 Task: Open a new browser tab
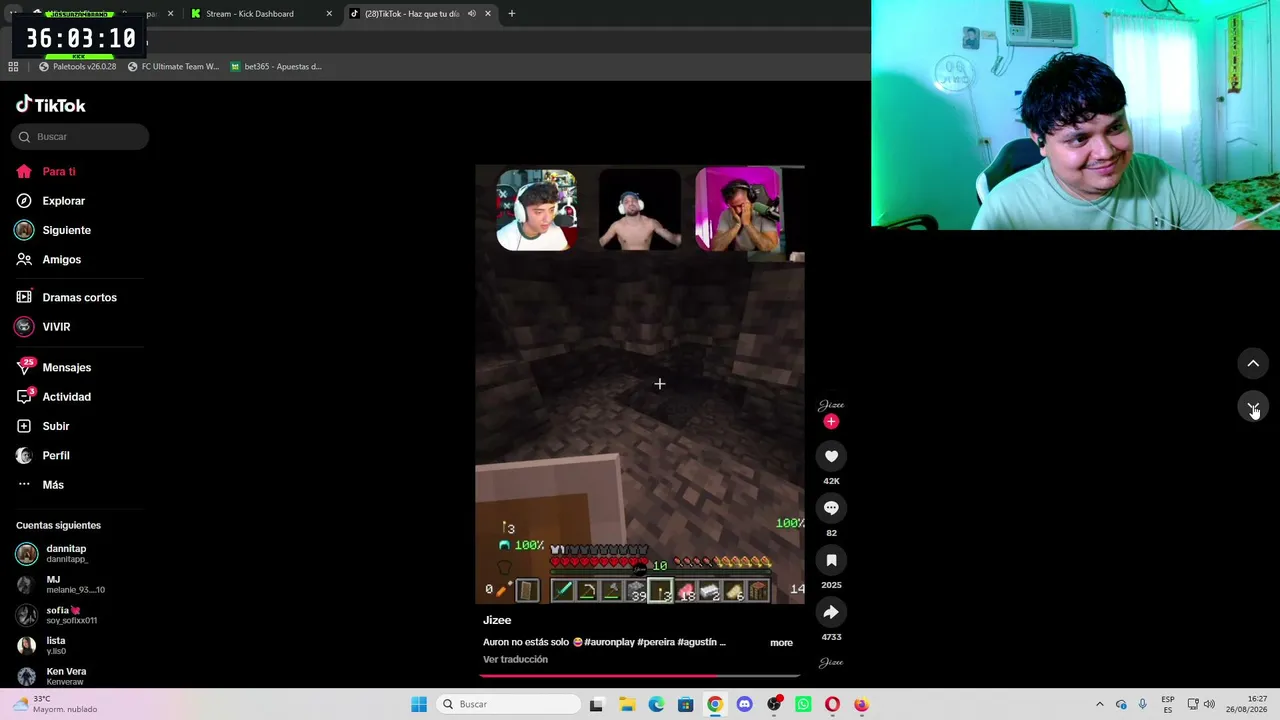tap(512, 14)
